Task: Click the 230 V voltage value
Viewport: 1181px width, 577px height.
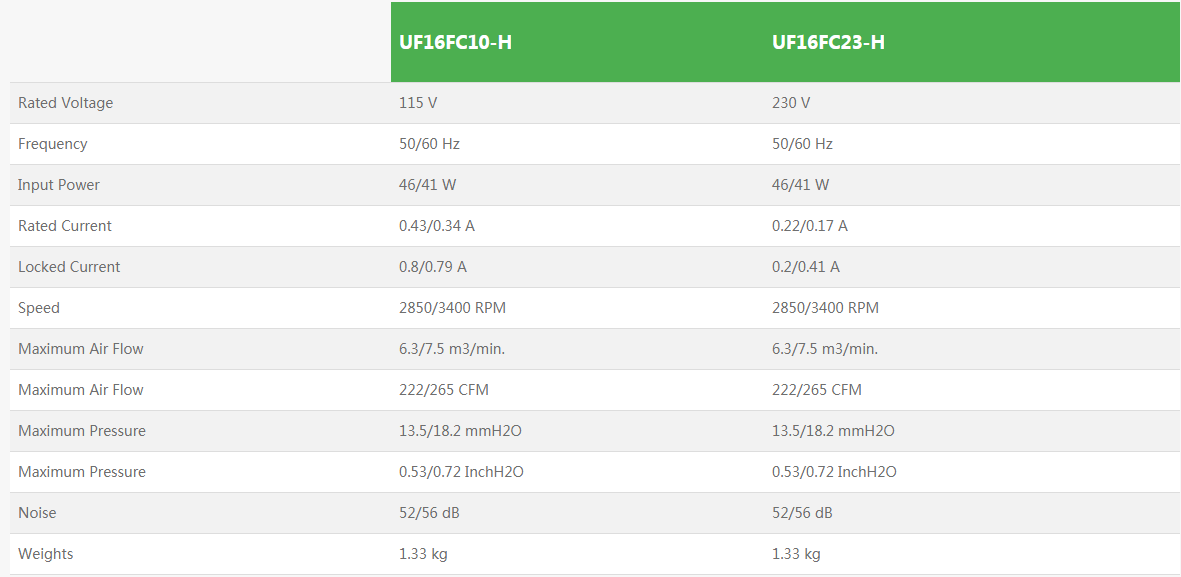Action: point(791,103)
